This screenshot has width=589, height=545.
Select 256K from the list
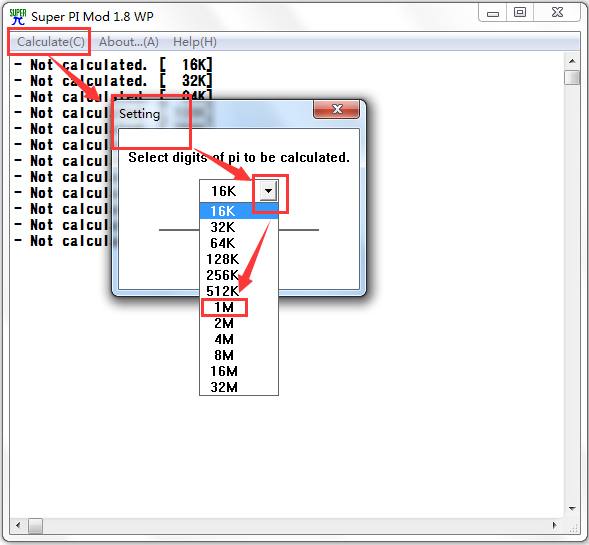click(239, 275)
